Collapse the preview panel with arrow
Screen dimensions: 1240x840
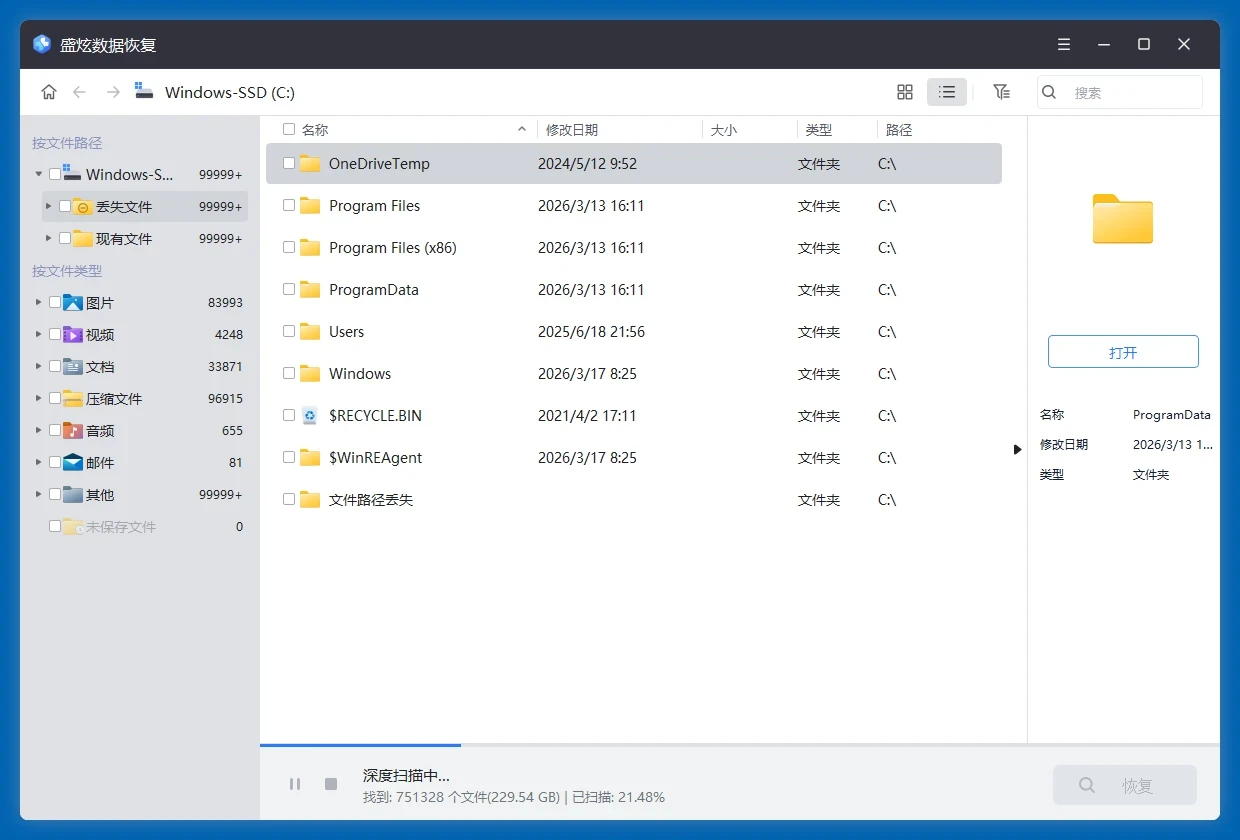[1017, 450]
